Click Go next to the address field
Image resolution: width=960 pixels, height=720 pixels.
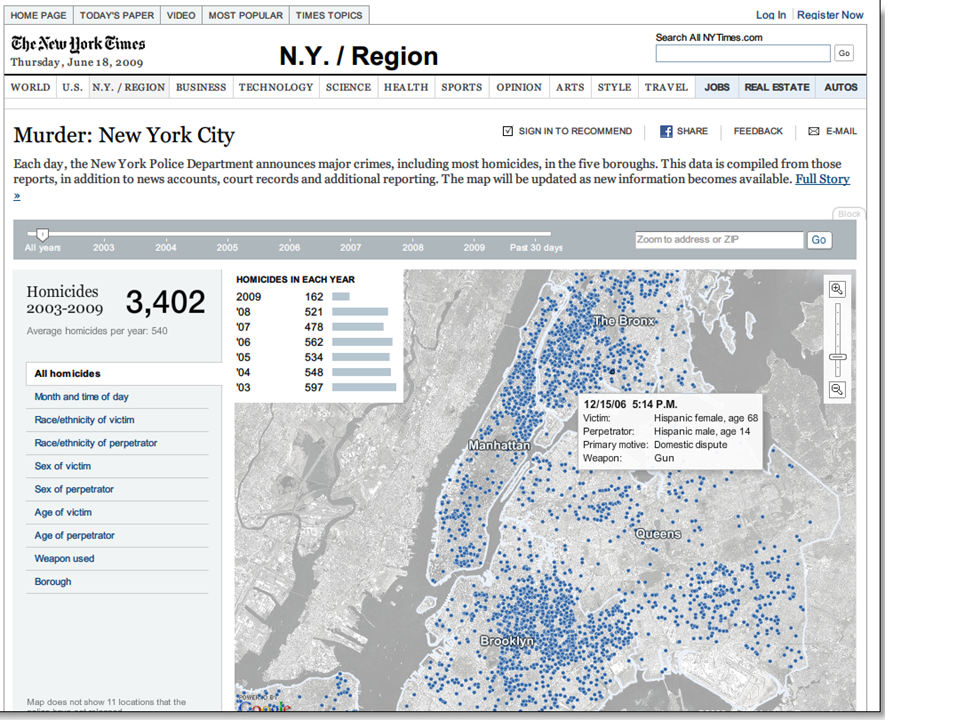(x=819, y=240)
